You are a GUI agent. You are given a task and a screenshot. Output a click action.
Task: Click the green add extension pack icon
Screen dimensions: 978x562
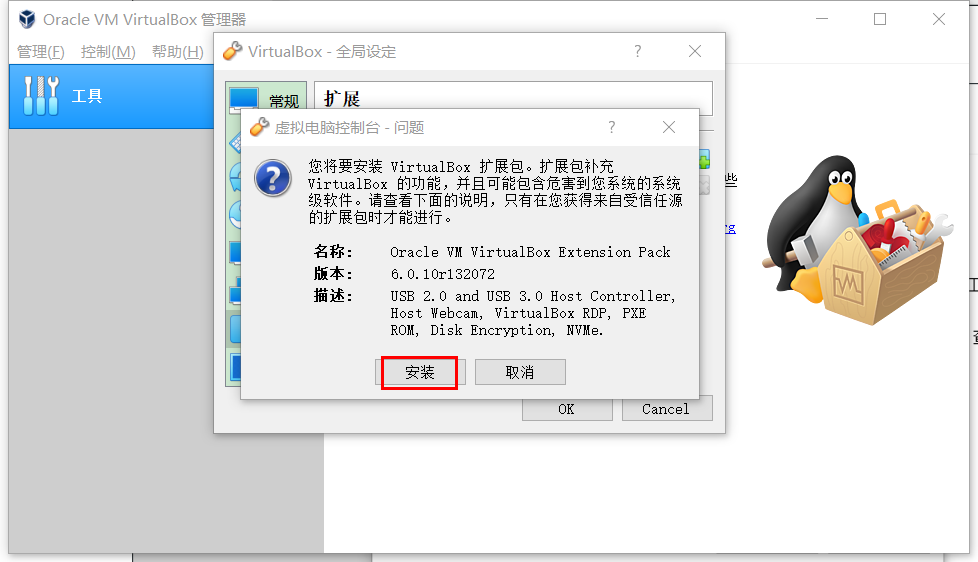tap(704, 159)
